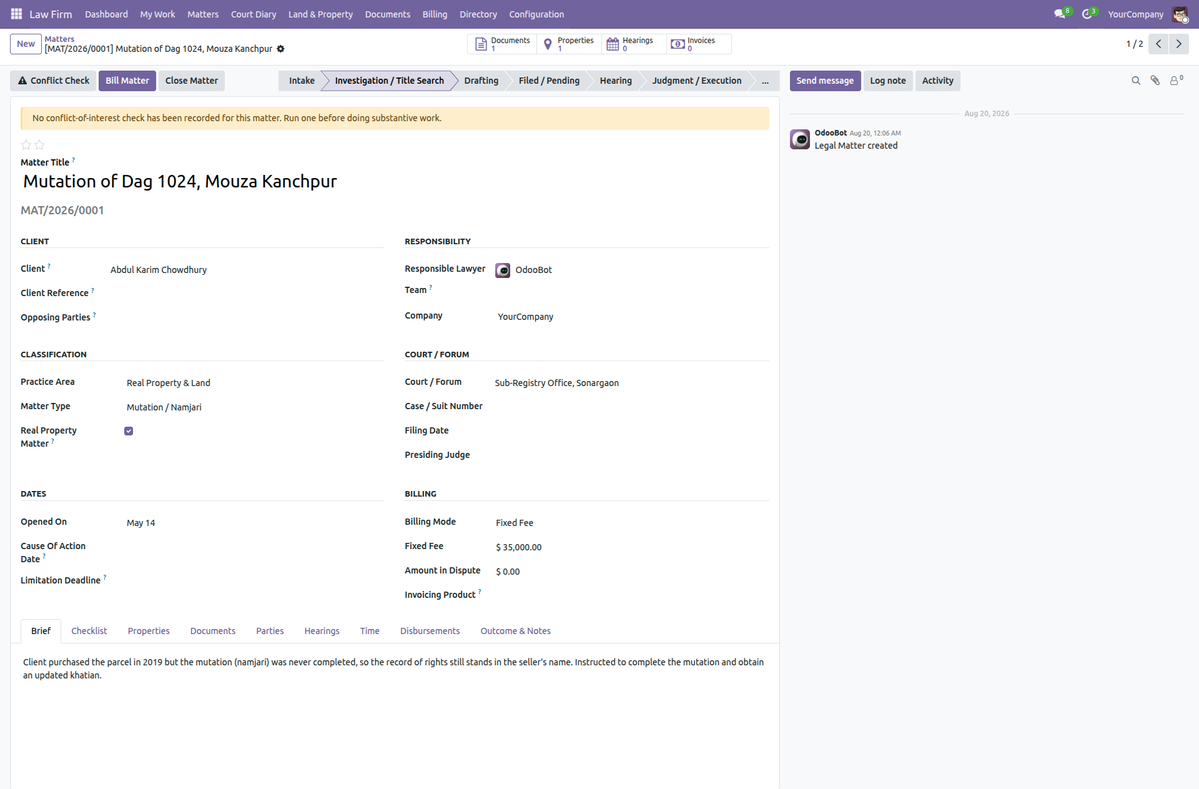Switch to the Checklist tab

tap(89, 631)
